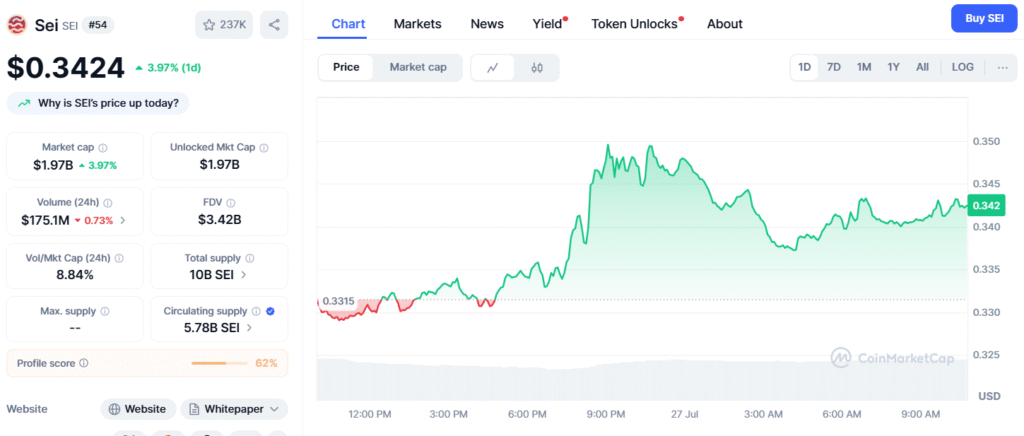Click the 27 Jul date label on axis
Viewport: 1024px width, 436px height.
684,414
